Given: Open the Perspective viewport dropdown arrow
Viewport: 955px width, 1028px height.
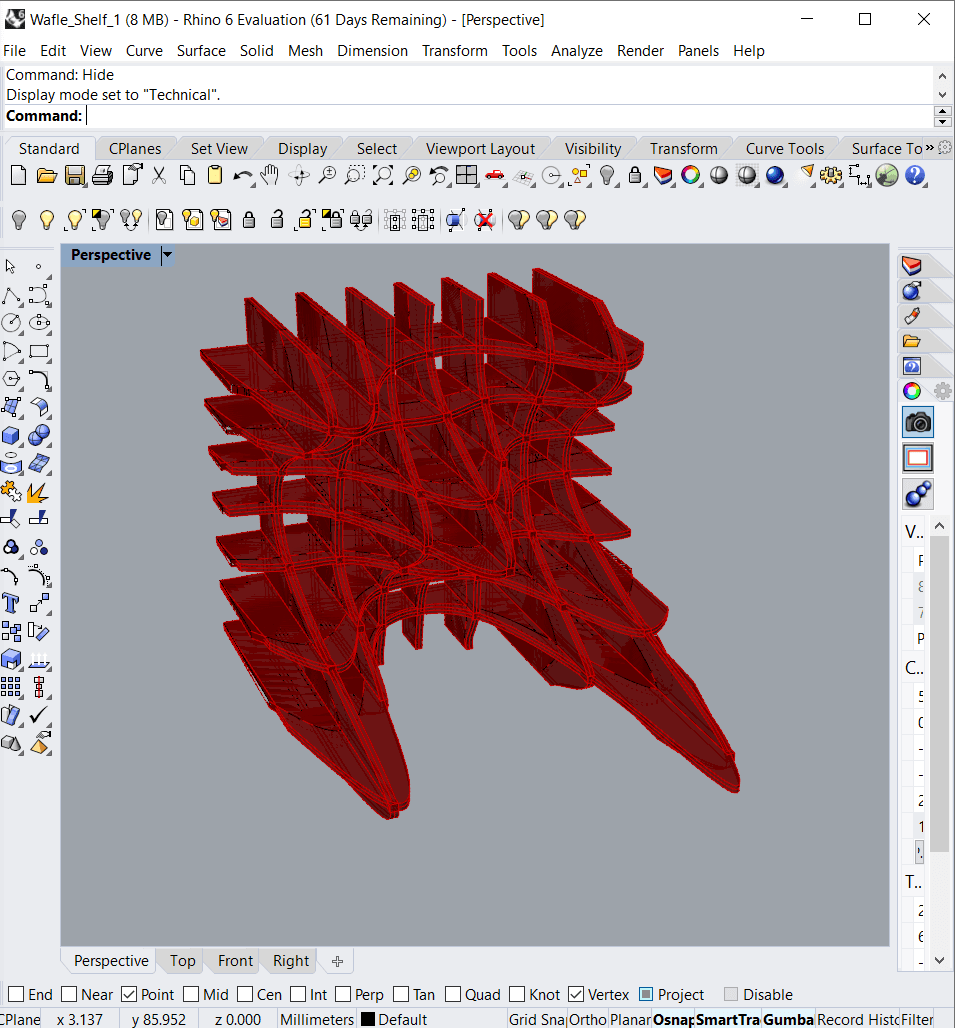Looking at the screenshot, I should click(x=167, y=255).
